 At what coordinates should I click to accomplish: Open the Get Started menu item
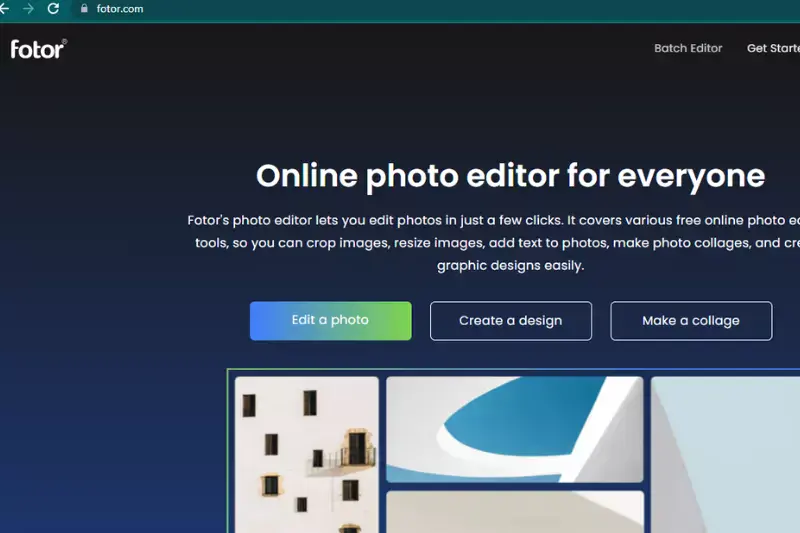click(x=773, y=48)
